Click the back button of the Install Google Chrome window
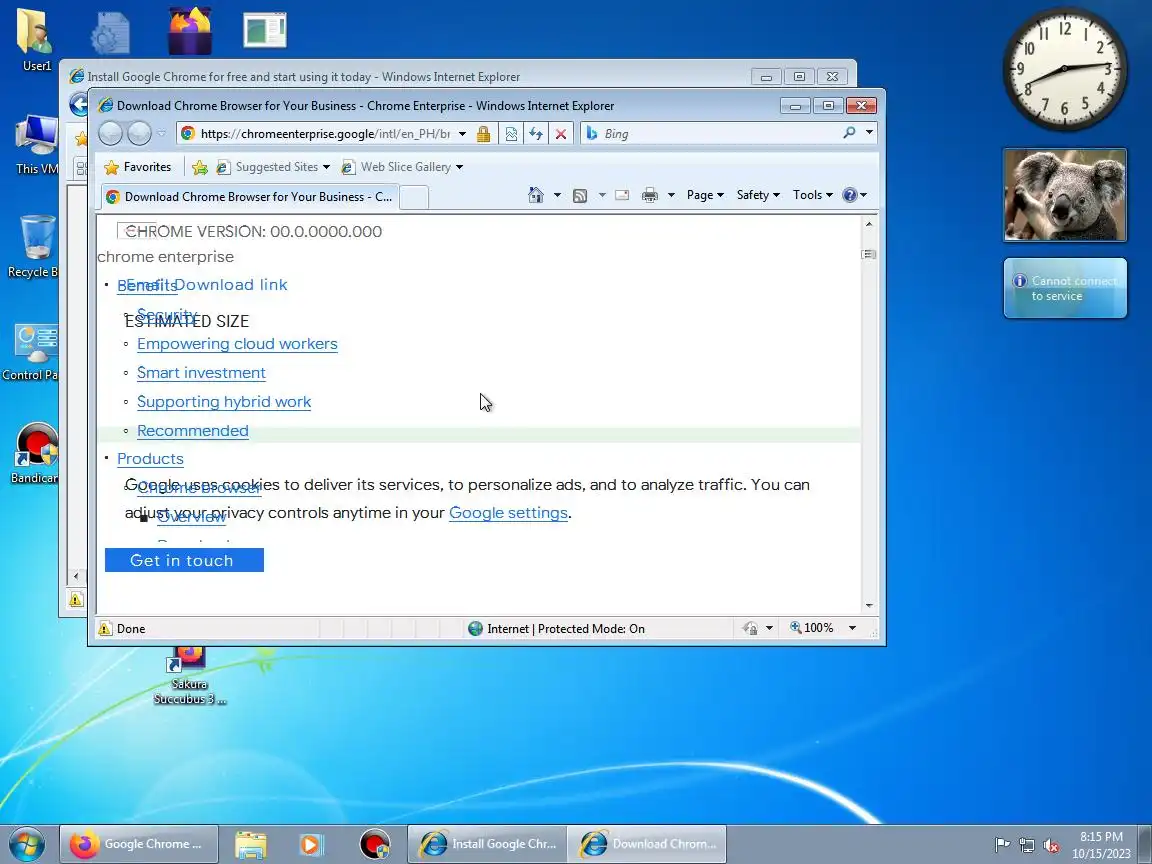Viewport: 1152px width, 864px height. pyautogui.click(x=79, y=104)
